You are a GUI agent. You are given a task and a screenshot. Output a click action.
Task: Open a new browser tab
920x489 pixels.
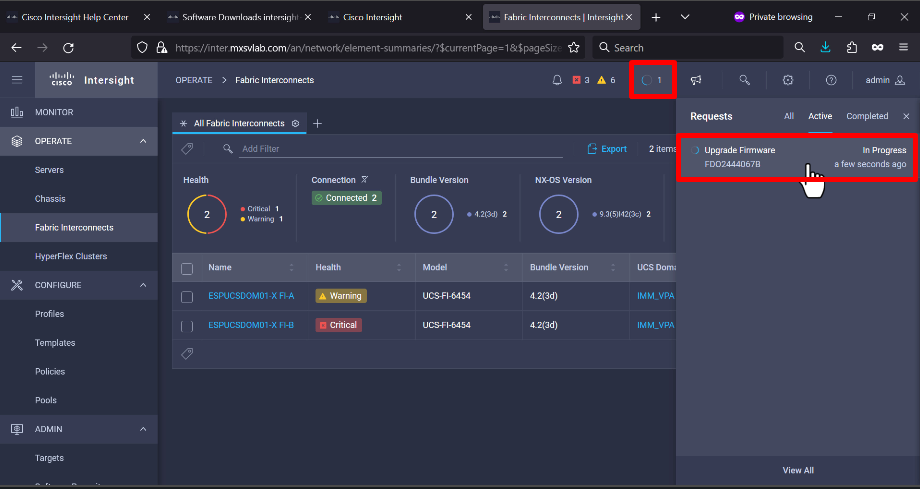656,18
